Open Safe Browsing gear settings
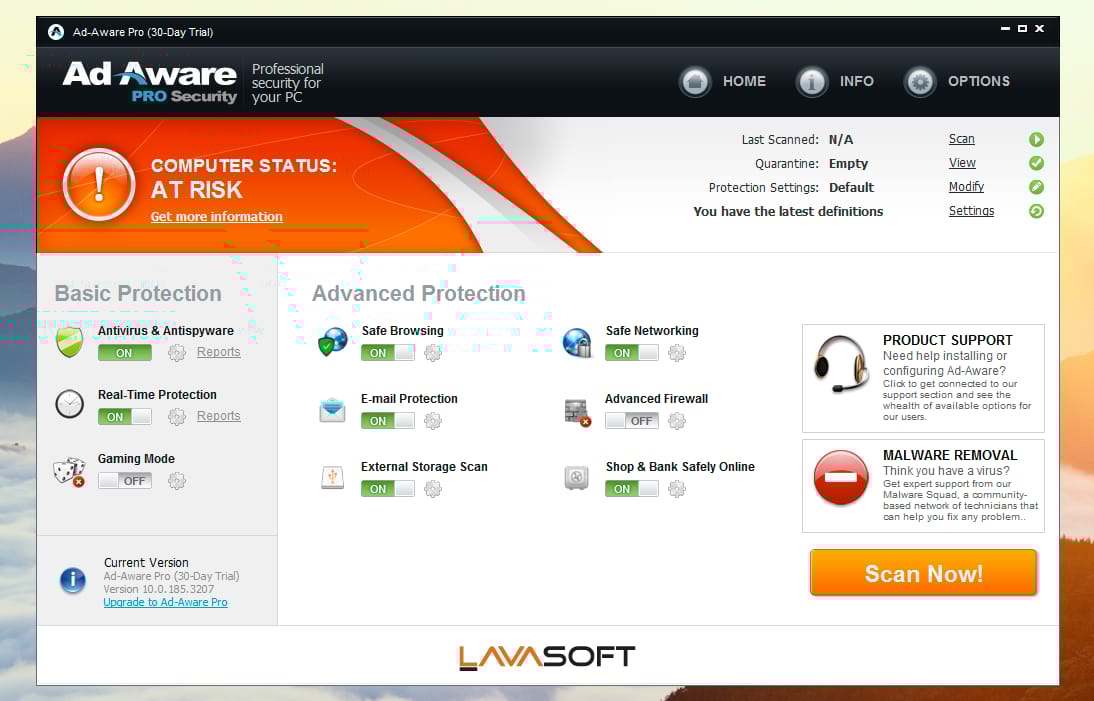Viewport: 1094px width, 701px height. pos(433,353)
